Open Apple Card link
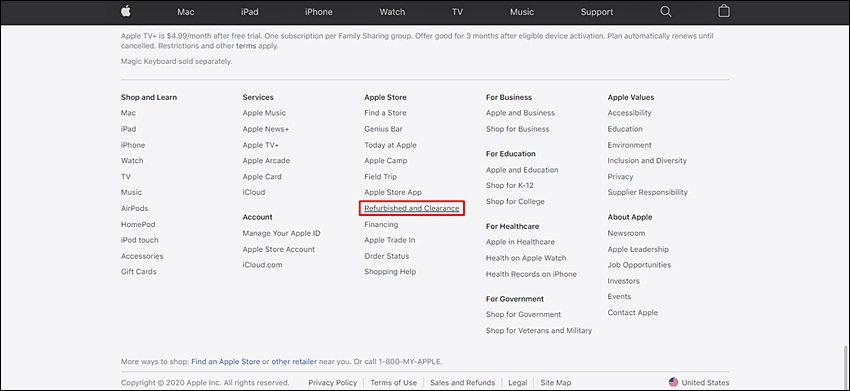The height and width of the screenshot is (391, 850). tap(262, 177)
